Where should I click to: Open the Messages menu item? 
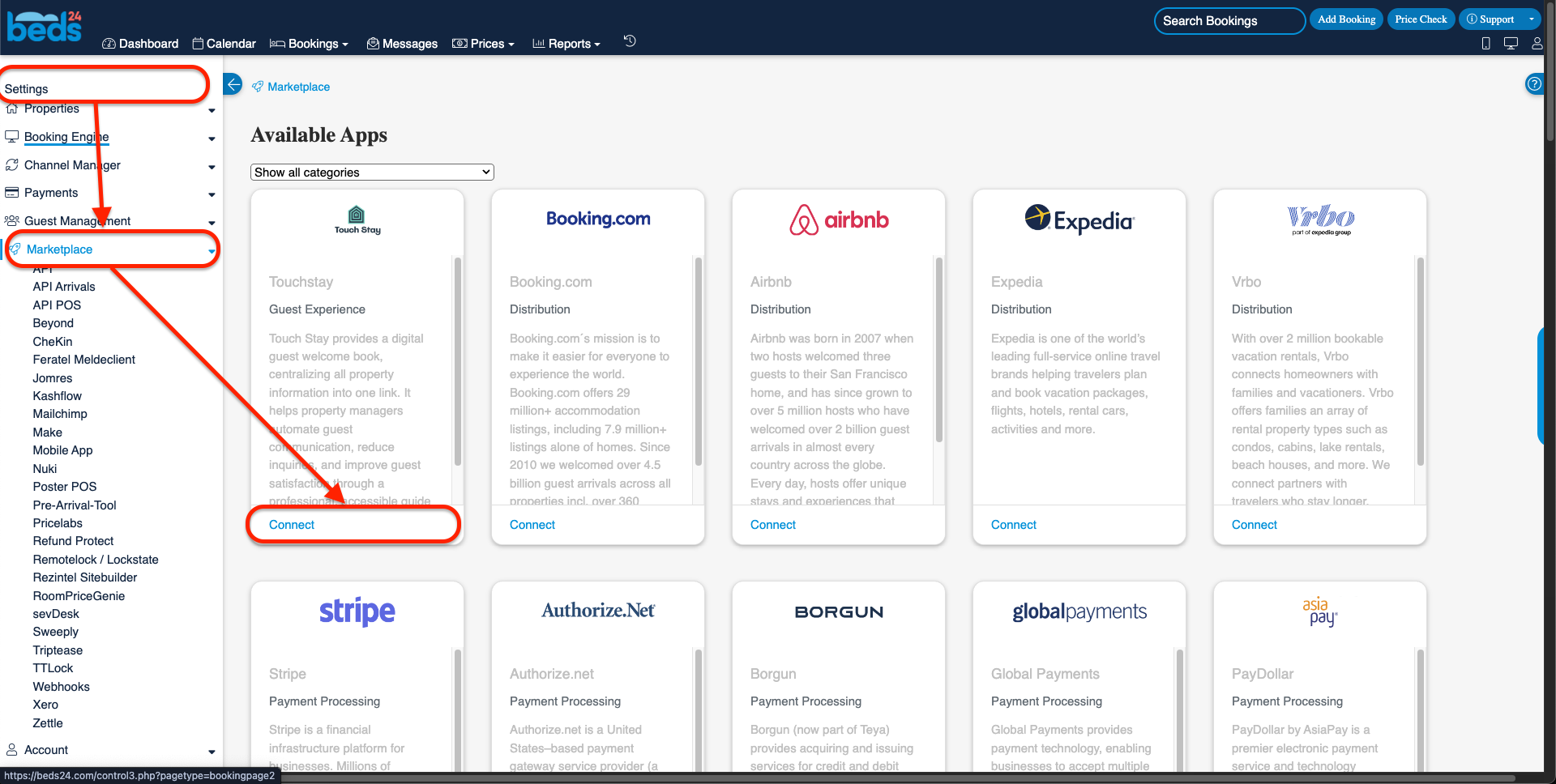click(x=402, y=44)
